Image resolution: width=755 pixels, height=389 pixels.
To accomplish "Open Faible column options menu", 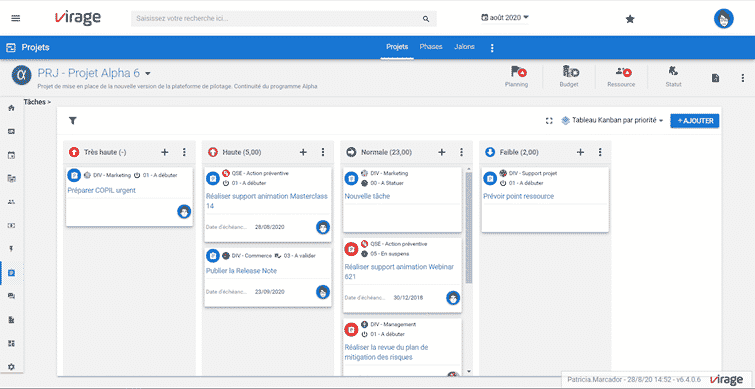I will [600, 152].
